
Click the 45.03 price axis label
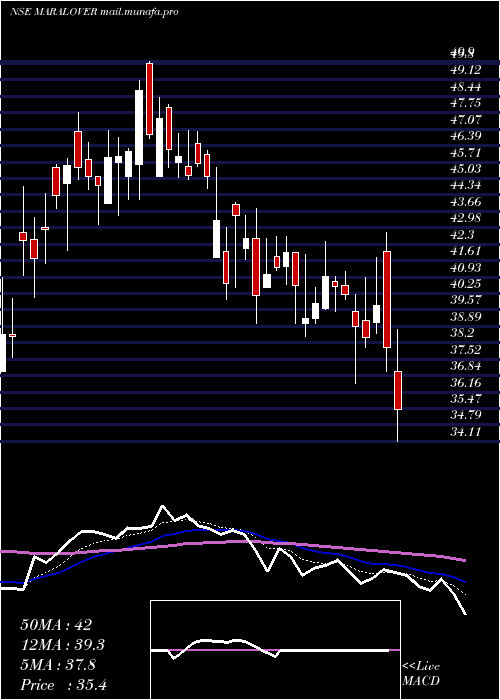click(x=466, y=169)
